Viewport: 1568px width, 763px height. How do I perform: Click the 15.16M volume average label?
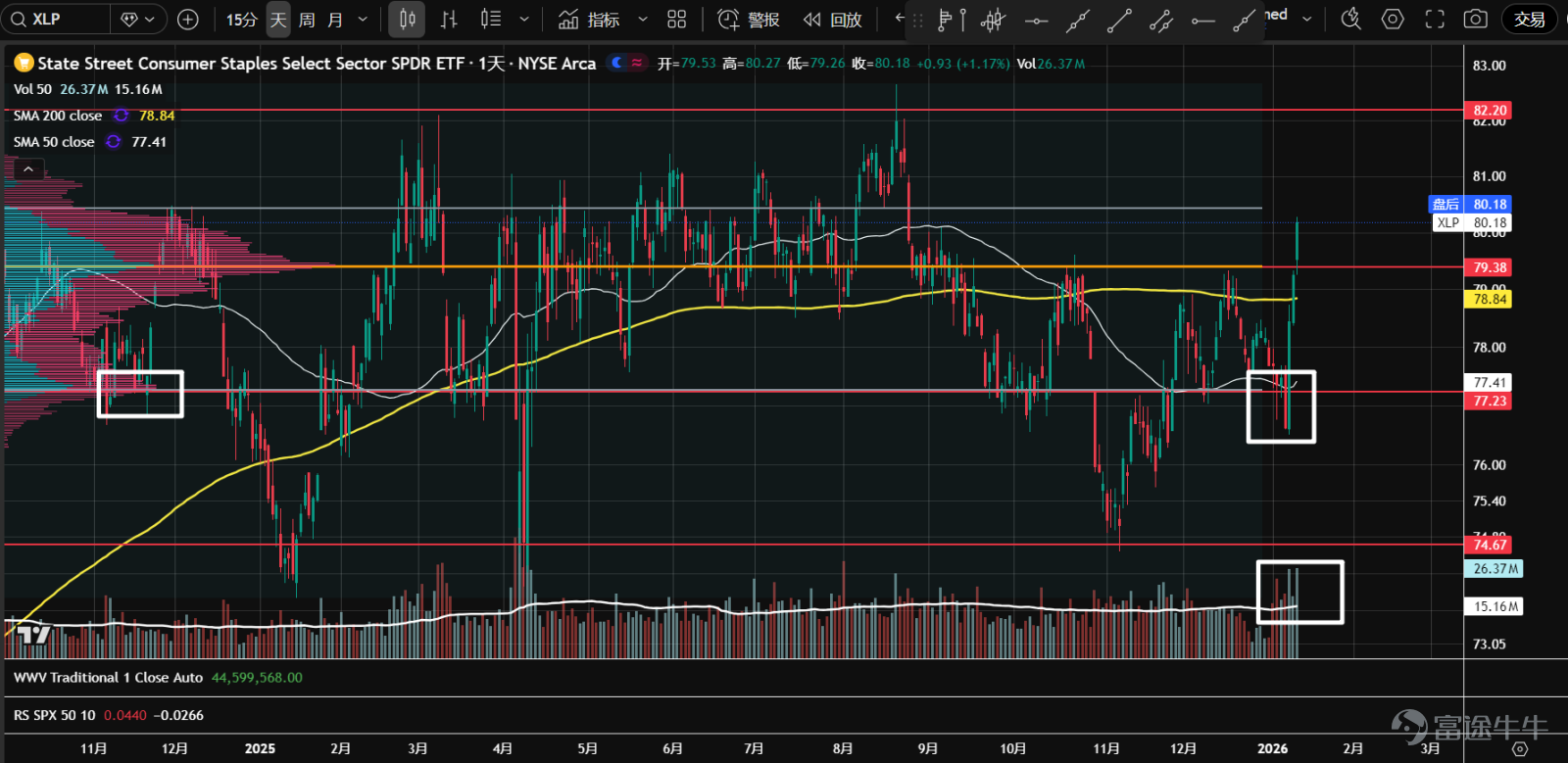(1494, 607)
